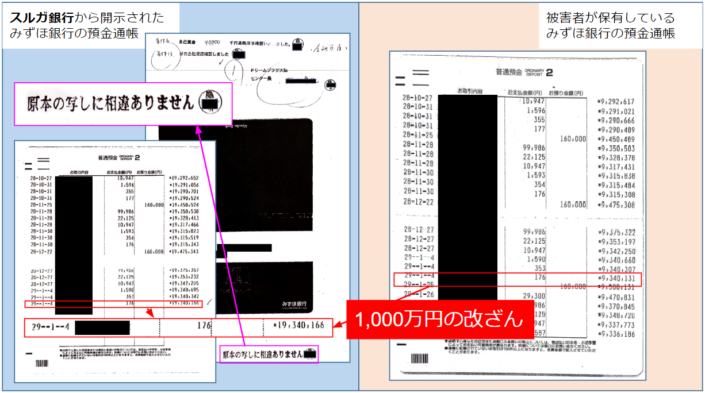This screenshot has width=705, height=393.
Task: Click the barcode on the left passbook page
Action: 42,363
